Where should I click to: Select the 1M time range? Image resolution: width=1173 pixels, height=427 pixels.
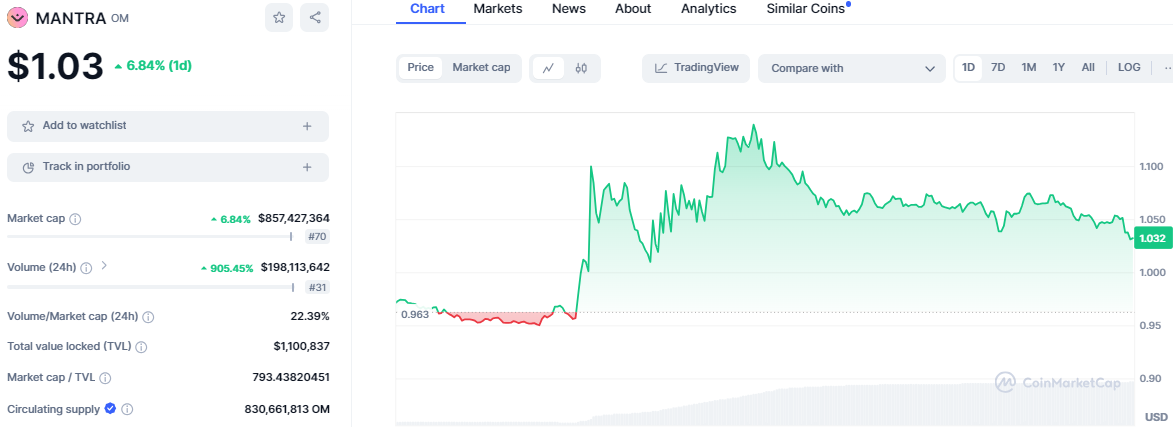[1029, 67]
